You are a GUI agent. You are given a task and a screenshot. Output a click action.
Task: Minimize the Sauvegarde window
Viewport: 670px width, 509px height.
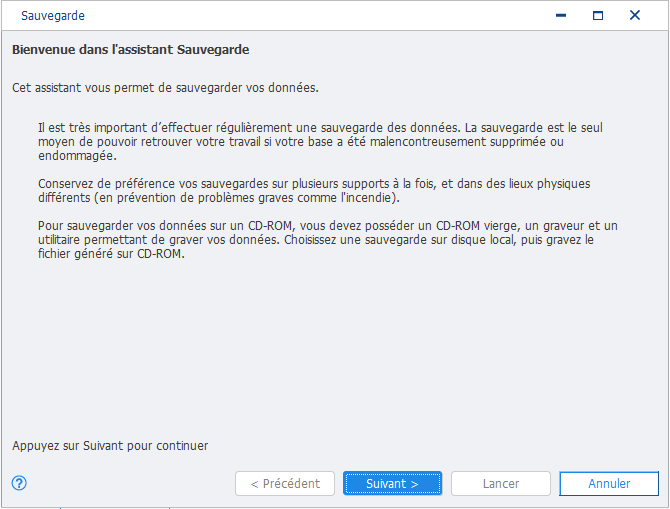(x=561, y=15)
